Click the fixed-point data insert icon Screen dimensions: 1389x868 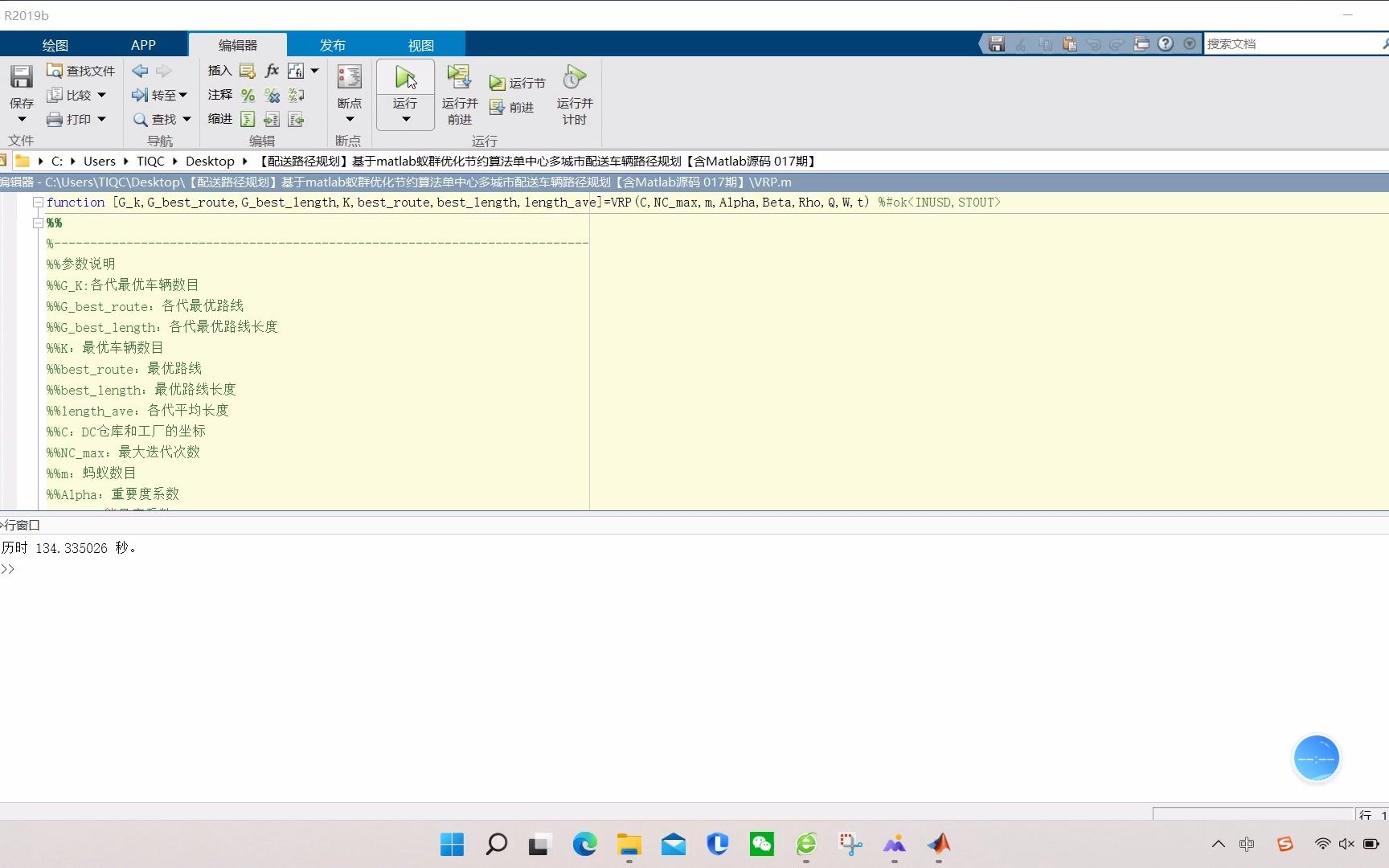click(296, 71)
